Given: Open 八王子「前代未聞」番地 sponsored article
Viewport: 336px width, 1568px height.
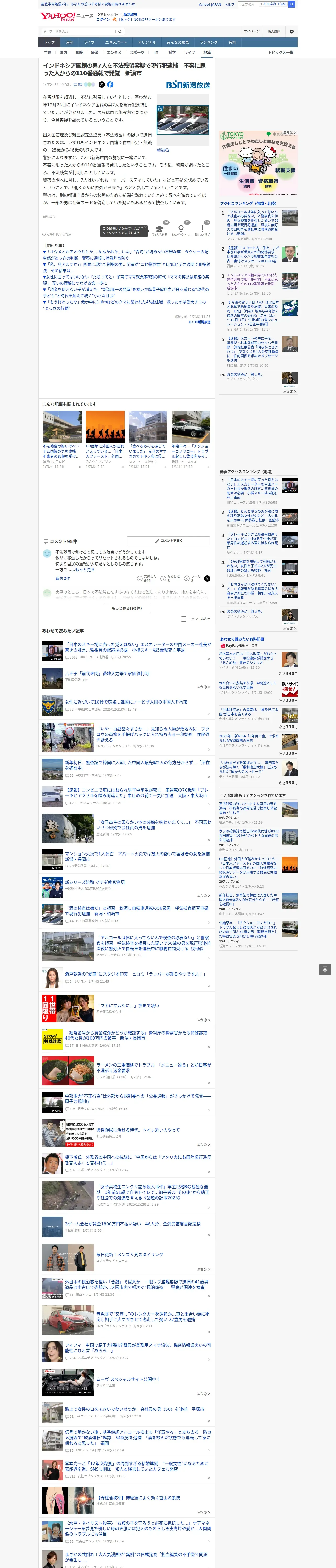Looking at the screenshot, I should (107, 673).
